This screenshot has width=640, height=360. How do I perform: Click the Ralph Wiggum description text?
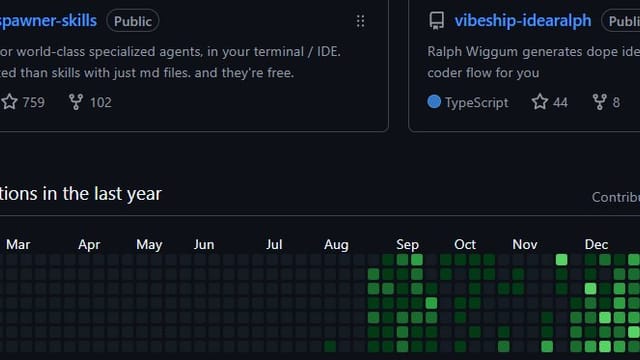click(533, 62)
